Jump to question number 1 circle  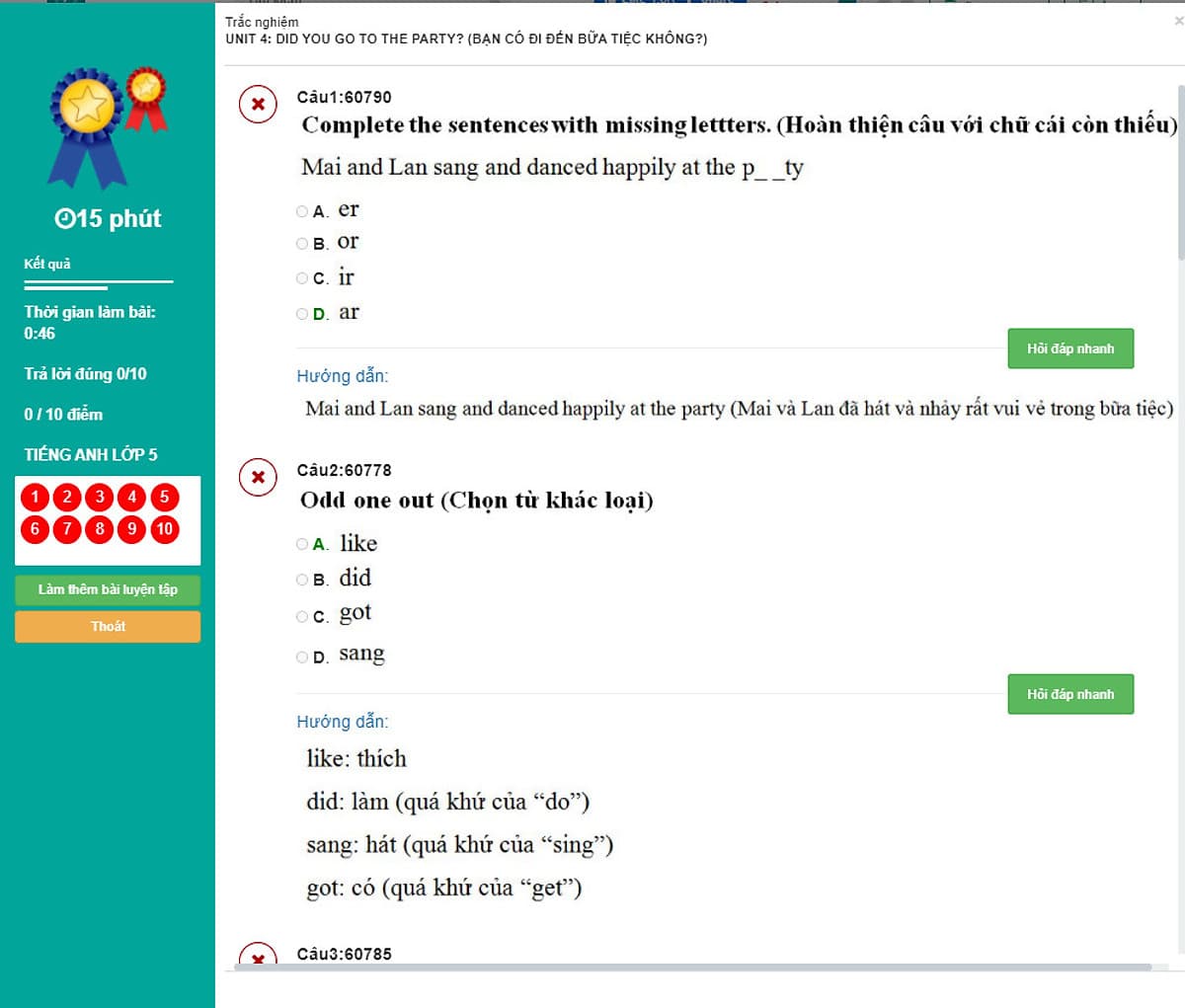(35, 497)
